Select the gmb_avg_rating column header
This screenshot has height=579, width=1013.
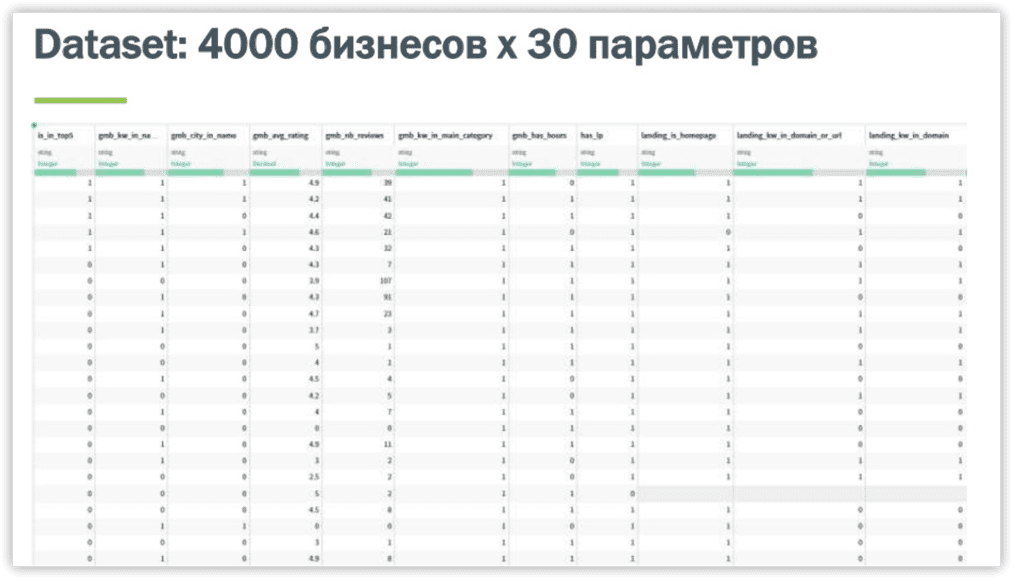280,136
